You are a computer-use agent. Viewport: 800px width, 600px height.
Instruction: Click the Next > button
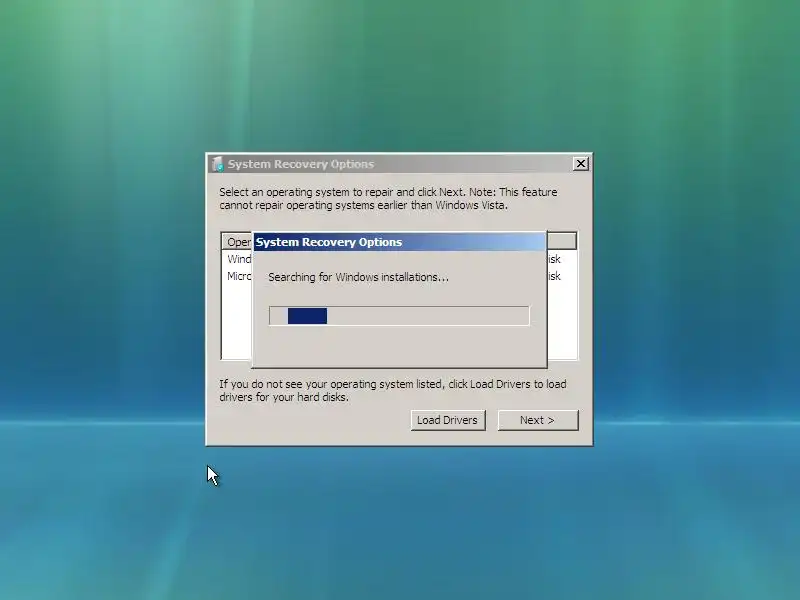coord(538,420)
